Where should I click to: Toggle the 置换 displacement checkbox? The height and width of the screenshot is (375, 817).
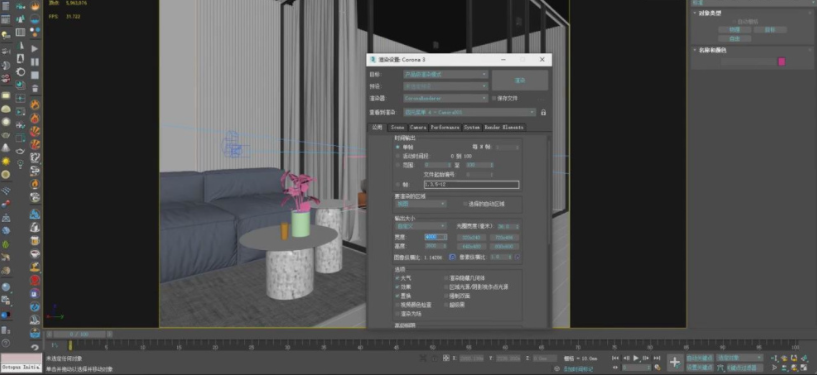pos(398,295)
